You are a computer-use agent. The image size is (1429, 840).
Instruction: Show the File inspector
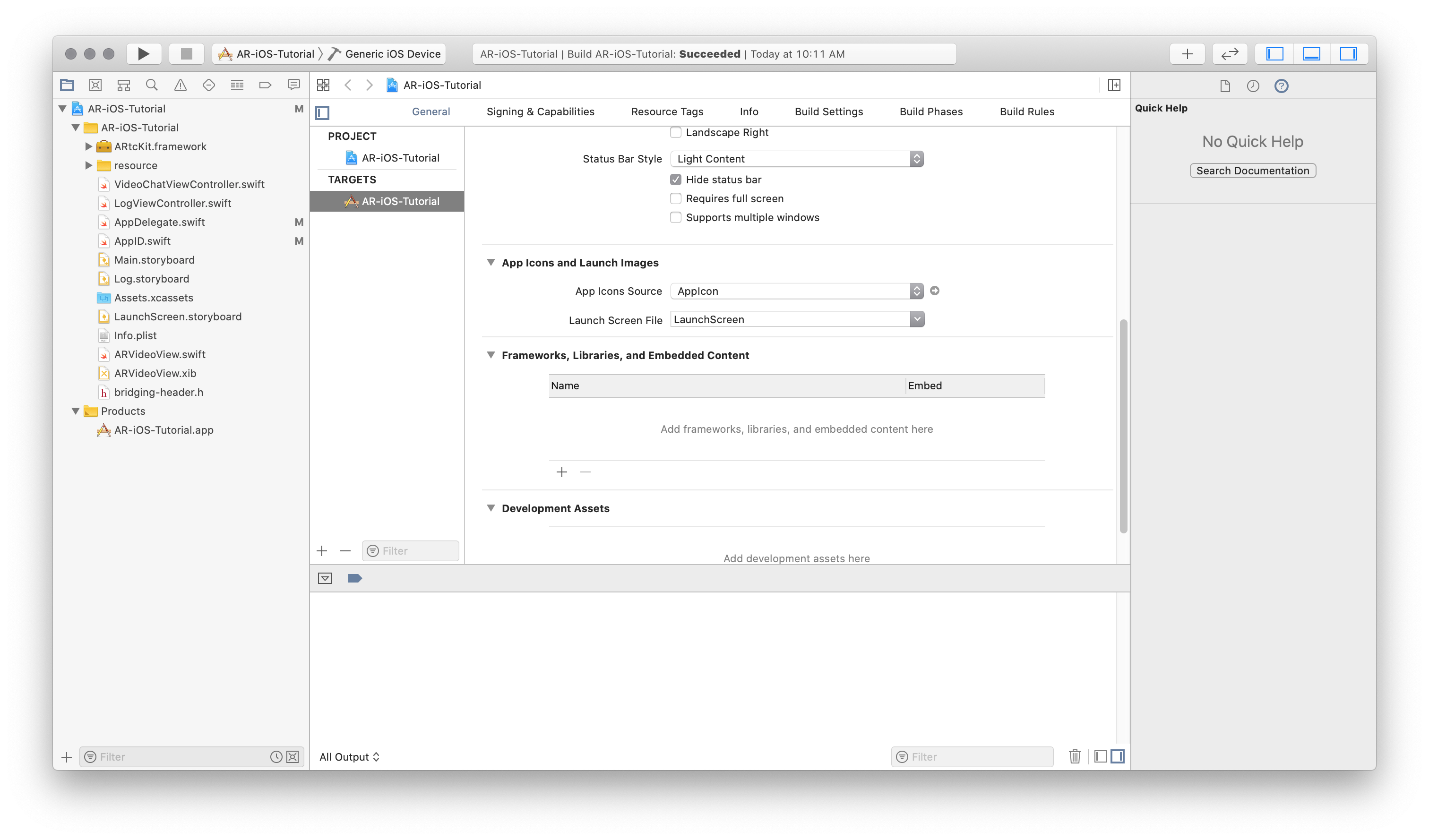pos(1225,86)
